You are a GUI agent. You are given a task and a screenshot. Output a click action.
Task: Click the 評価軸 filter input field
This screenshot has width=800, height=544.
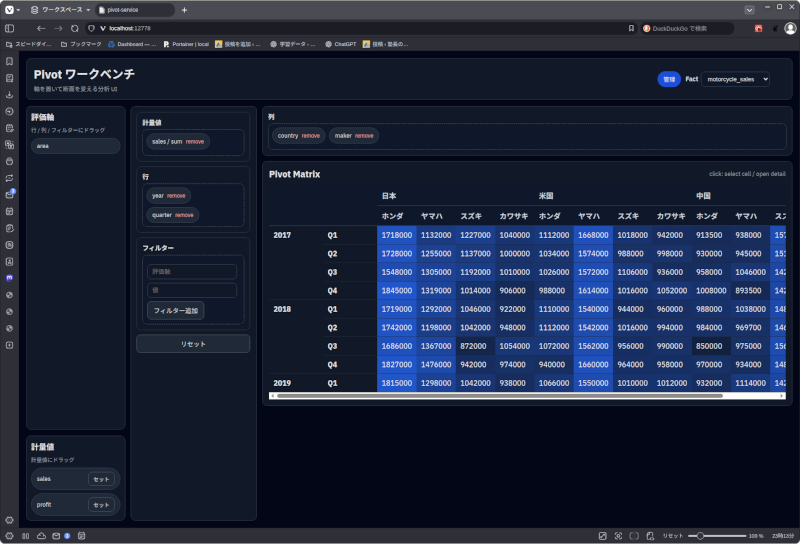[191, 271]
